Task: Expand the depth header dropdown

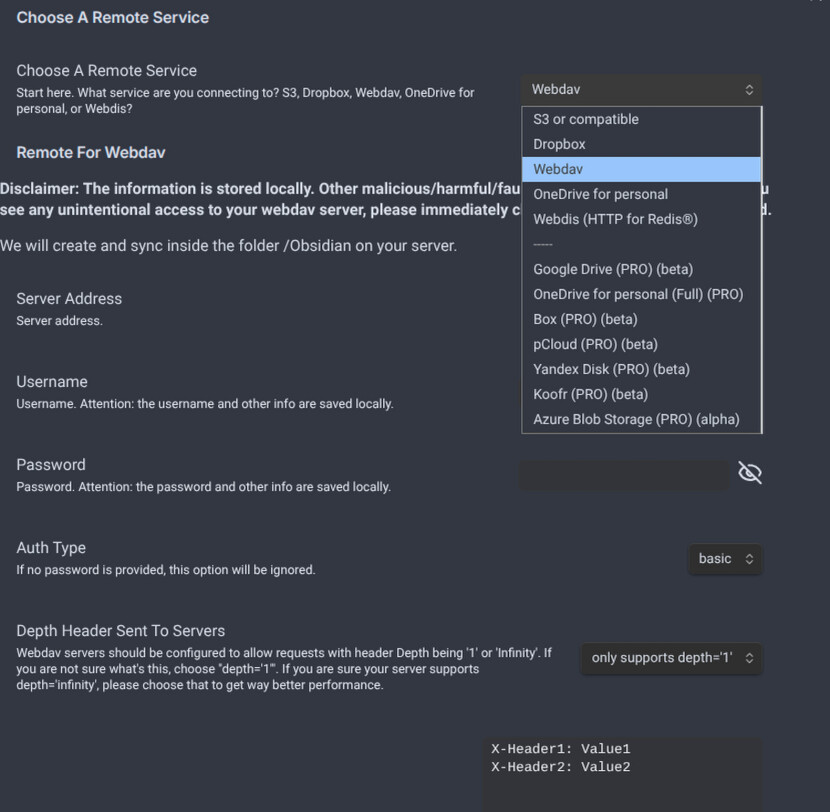Action: (671, 658)
